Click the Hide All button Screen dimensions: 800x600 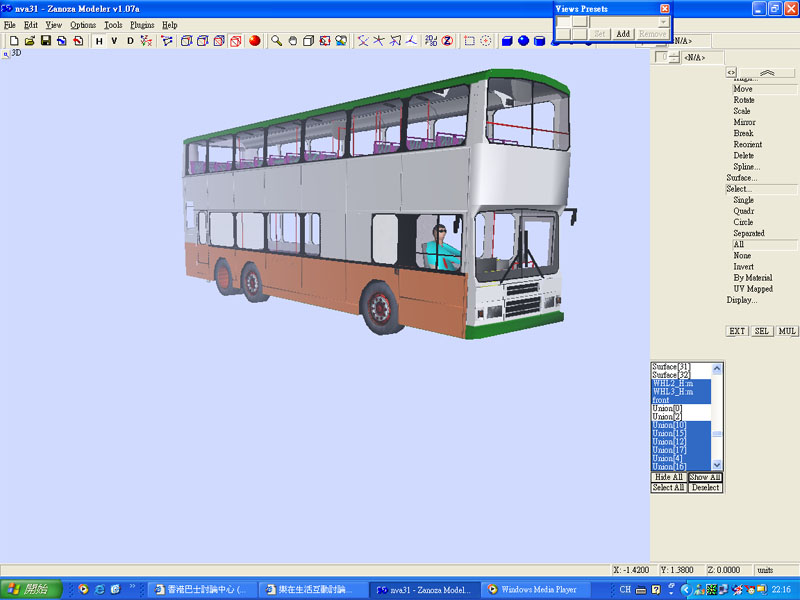[x=668, y=478]
